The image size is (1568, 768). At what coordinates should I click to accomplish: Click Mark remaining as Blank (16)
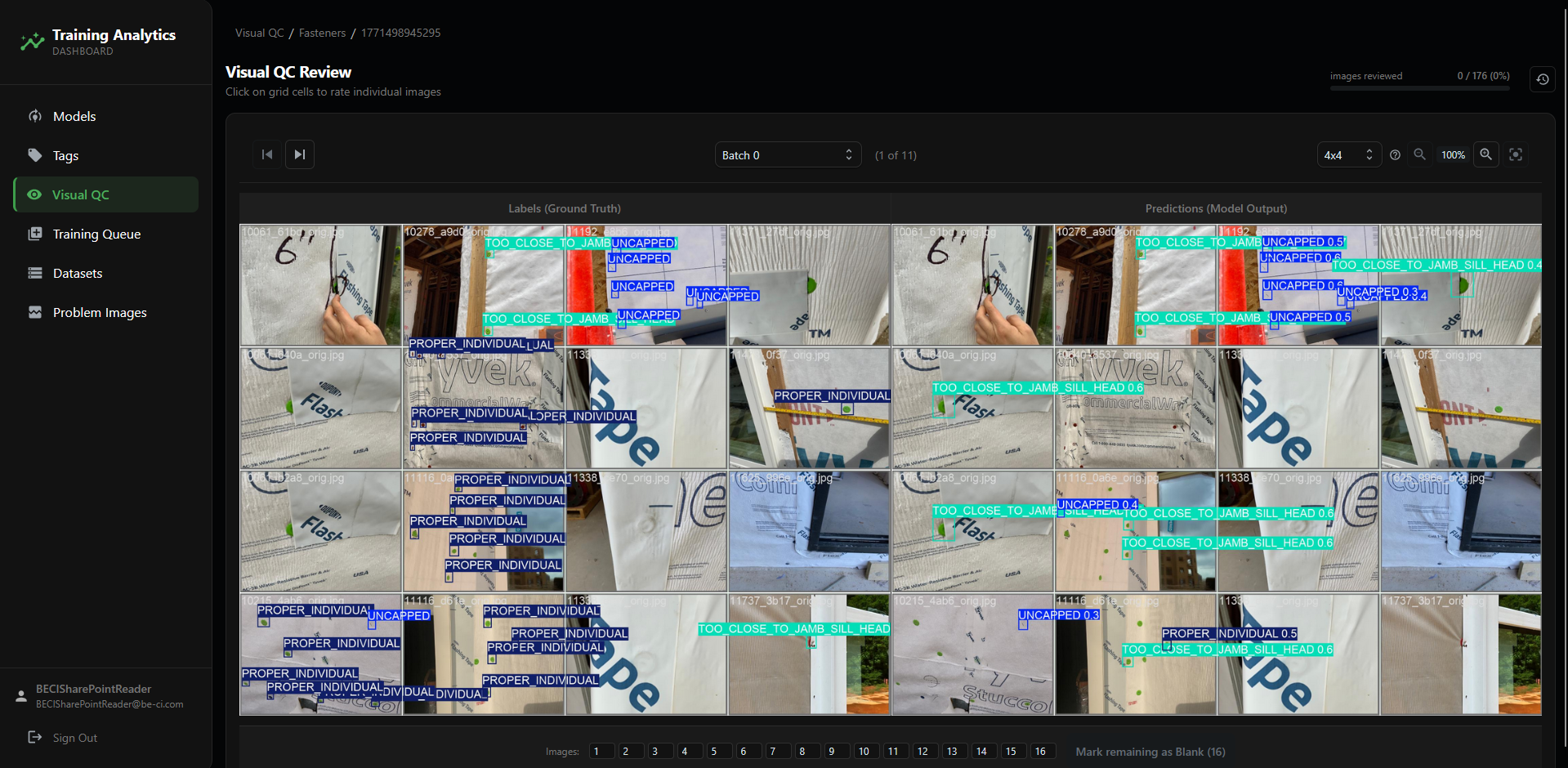tap(1150, 752)
